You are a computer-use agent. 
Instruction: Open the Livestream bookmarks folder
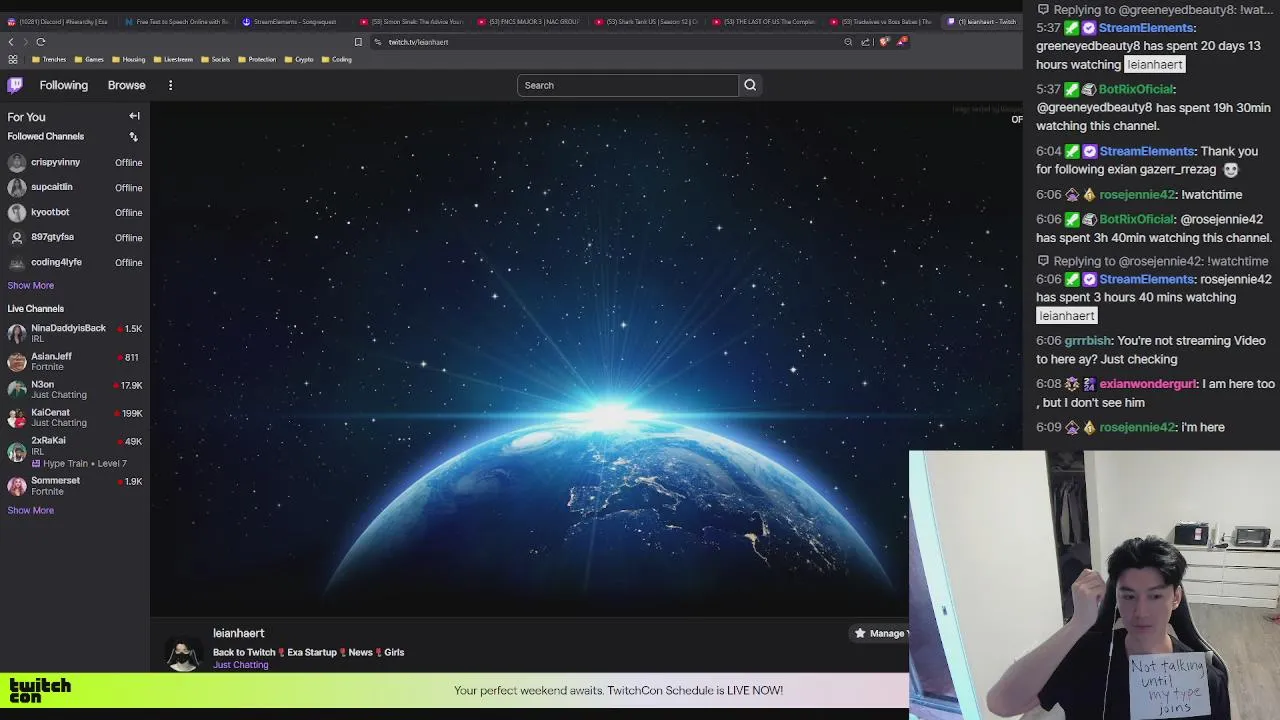click(173, 59)
